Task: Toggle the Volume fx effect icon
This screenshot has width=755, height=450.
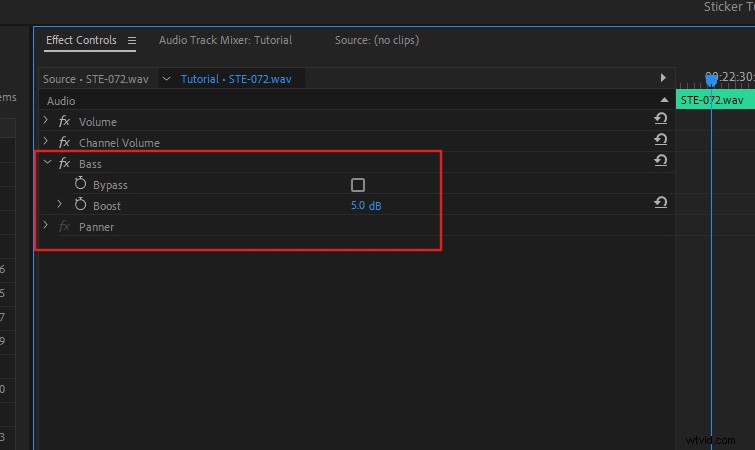Action: pyautogui.click(x=64, y=121)
